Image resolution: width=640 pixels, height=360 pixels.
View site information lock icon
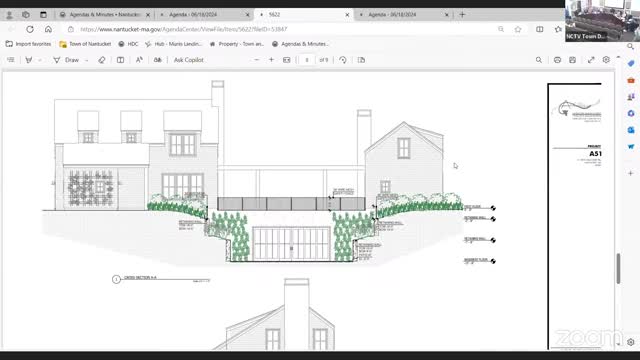(71, 29)
